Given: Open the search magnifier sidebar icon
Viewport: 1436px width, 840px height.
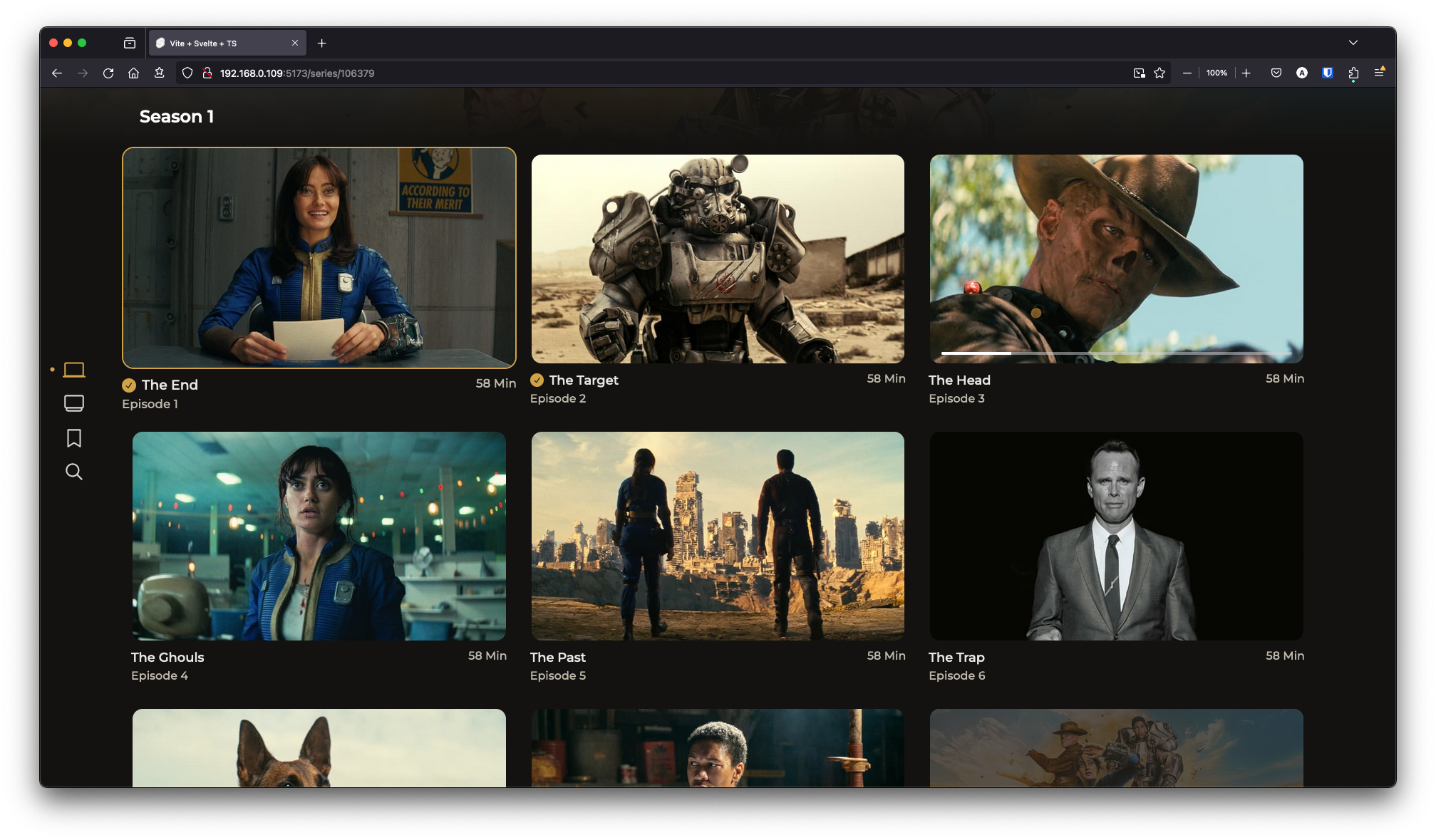Looking at the screenshot, I should tap(74, 472).
